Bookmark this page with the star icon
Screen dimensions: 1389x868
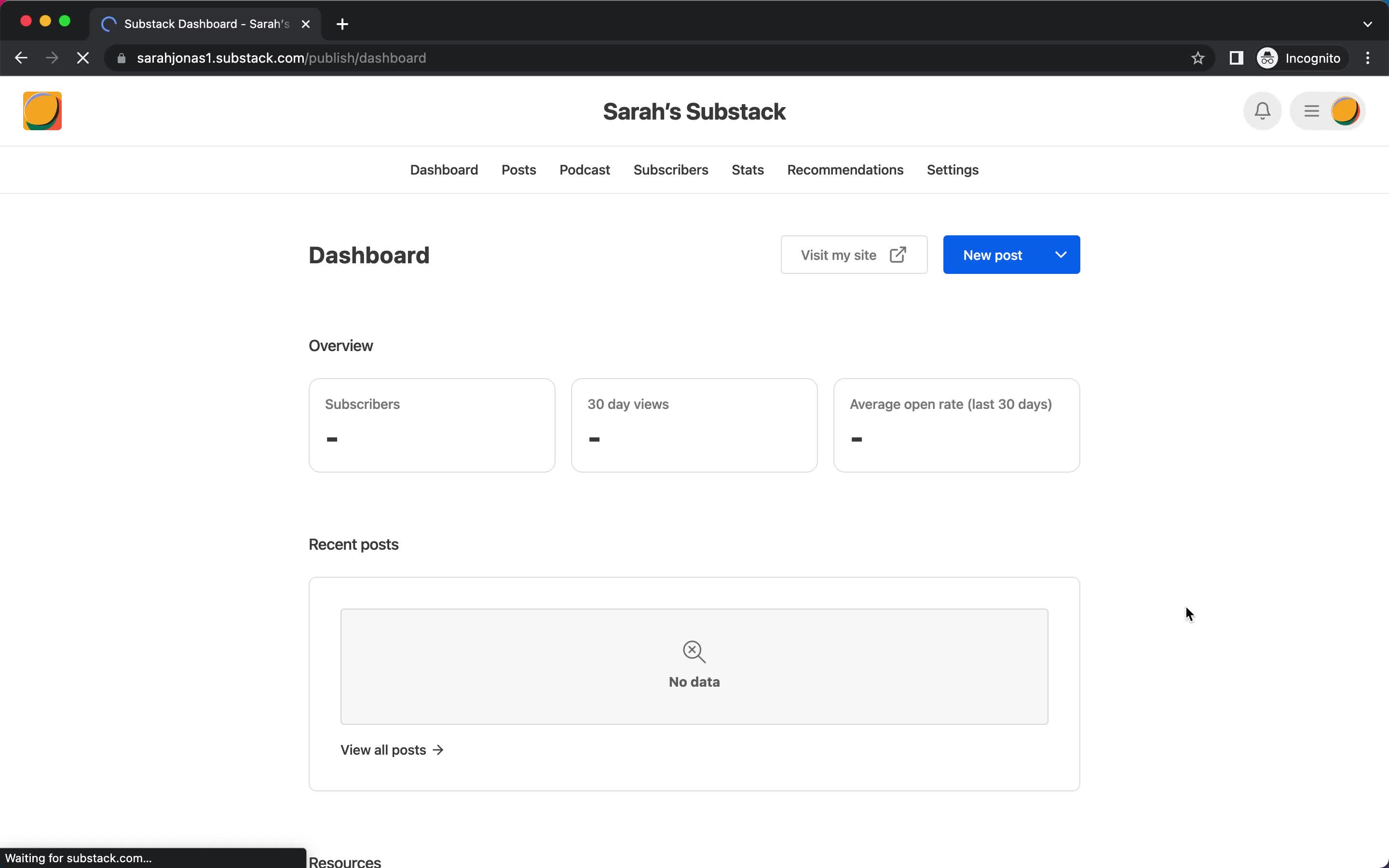tap(1198, 58)
